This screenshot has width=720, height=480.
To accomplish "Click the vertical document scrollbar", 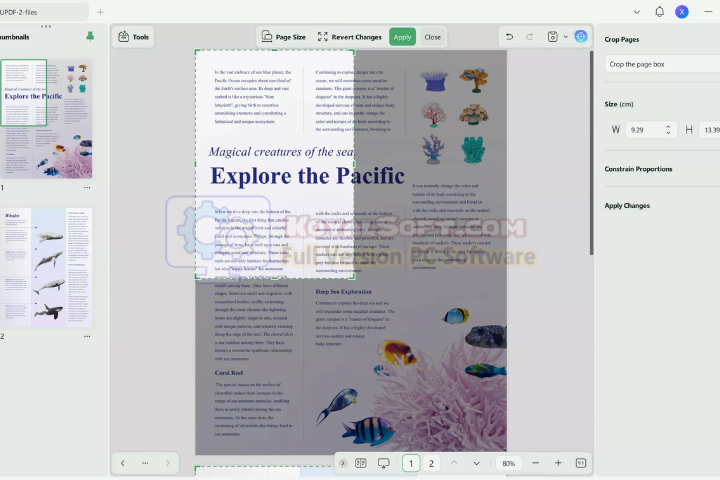I will point(591,153).
